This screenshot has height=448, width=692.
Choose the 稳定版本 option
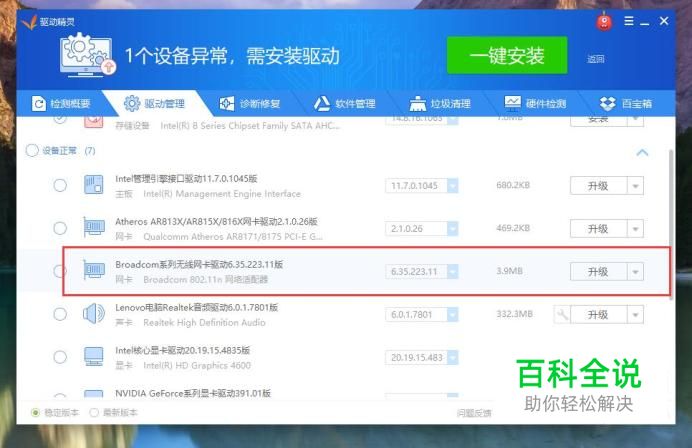36,413
